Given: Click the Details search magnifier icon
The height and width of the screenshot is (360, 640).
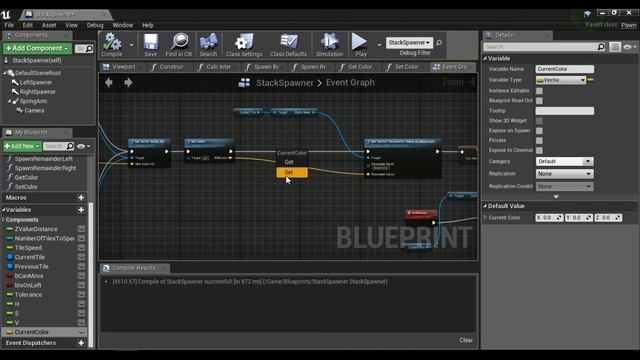Looking at the screenshot, I should pos(601,47).
